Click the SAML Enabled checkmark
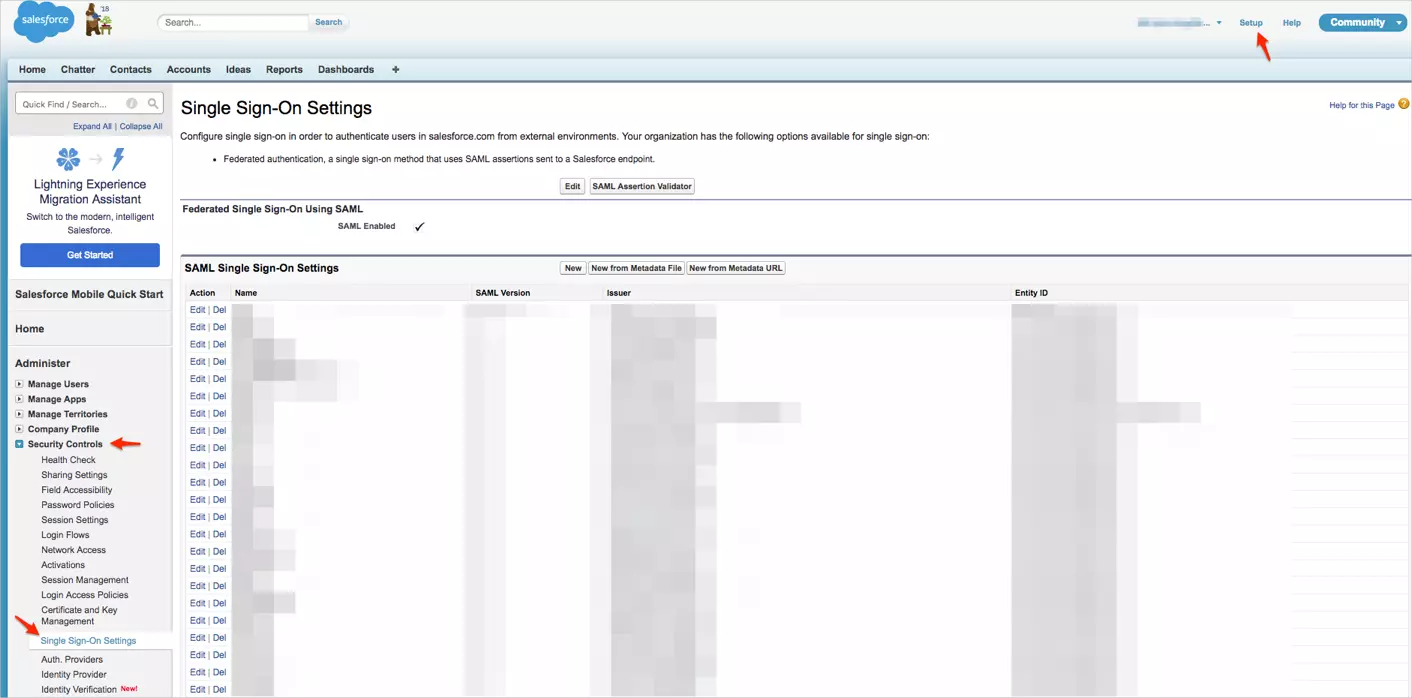 tap(419, 226)
